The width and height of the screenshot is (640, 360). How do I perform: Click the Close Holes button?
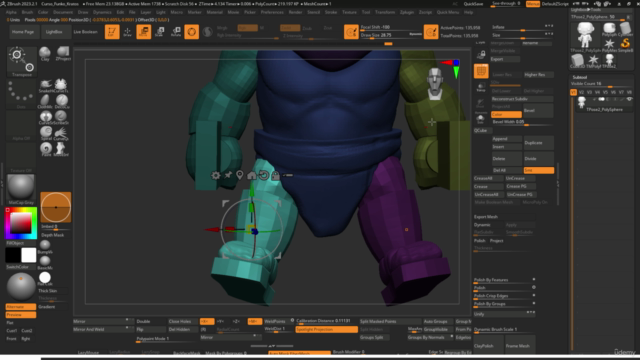click(x=182, y=321)
